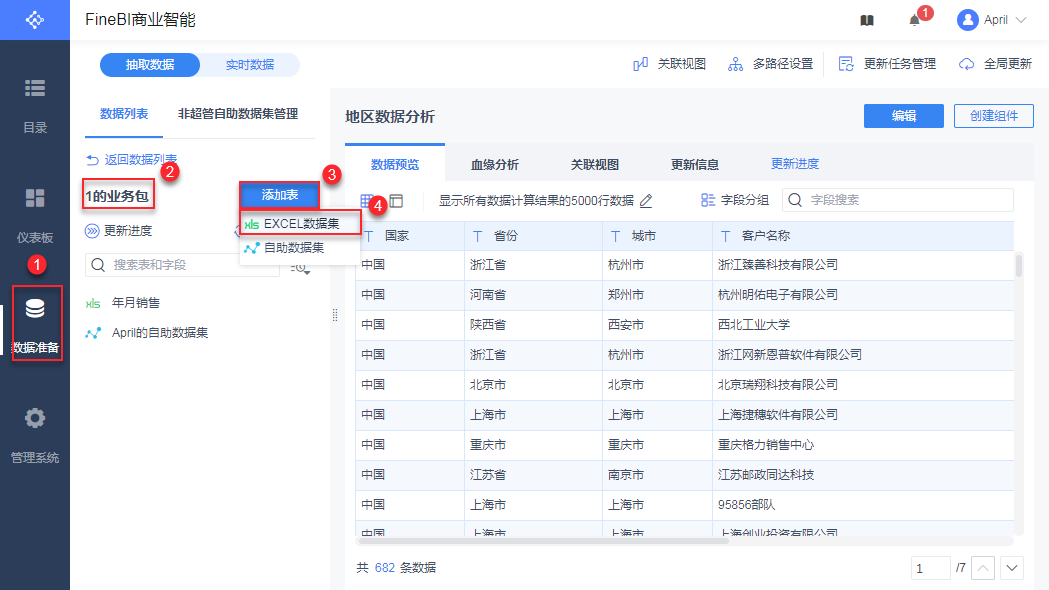Choose 自助数据集 from the menu
This screenshot has height=590, width=1049.
[x=300, y=248]
